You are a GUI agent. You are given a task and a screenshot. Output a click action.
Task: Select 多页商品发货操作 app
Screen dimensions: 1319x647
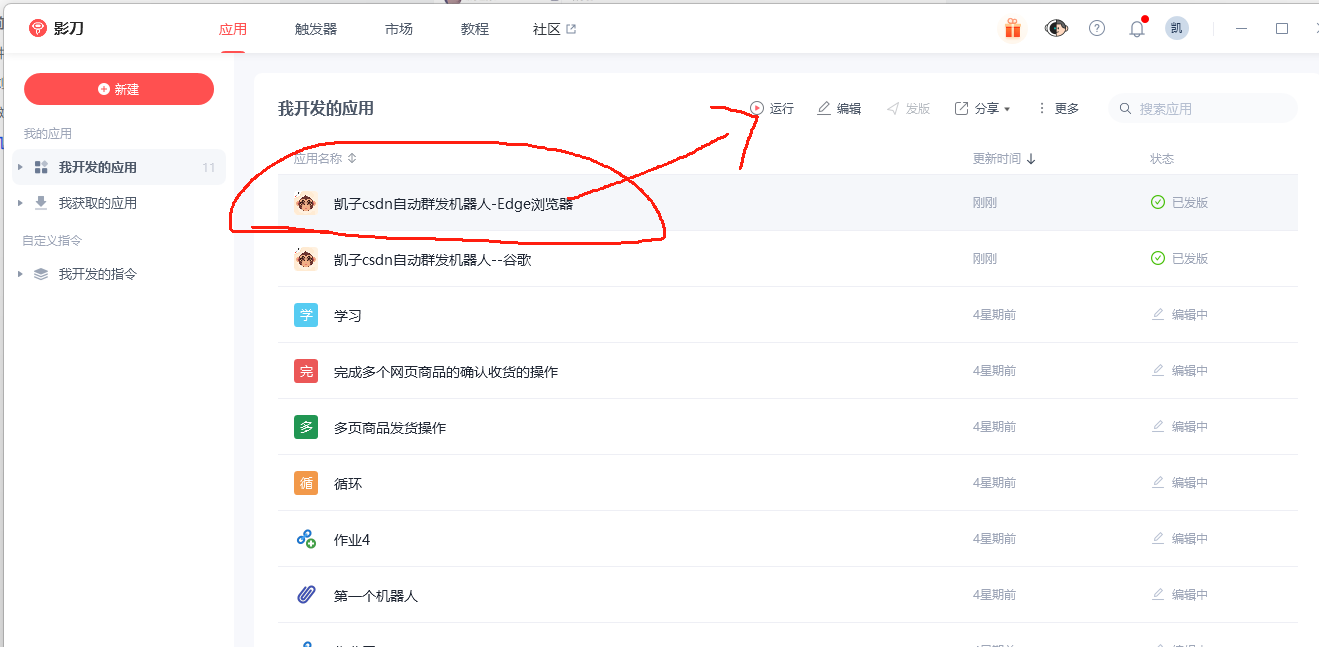coord(390,428)
